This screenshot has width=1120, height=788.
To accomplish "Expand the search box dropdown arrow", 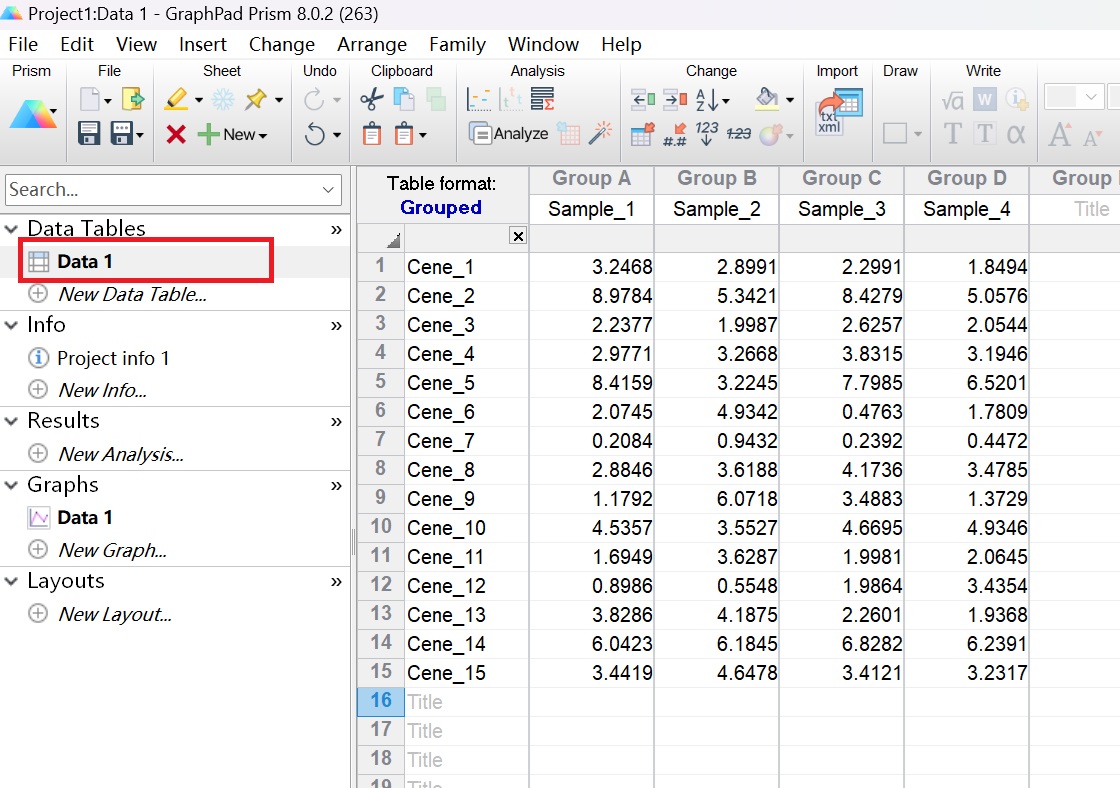I will pos(329,190).
